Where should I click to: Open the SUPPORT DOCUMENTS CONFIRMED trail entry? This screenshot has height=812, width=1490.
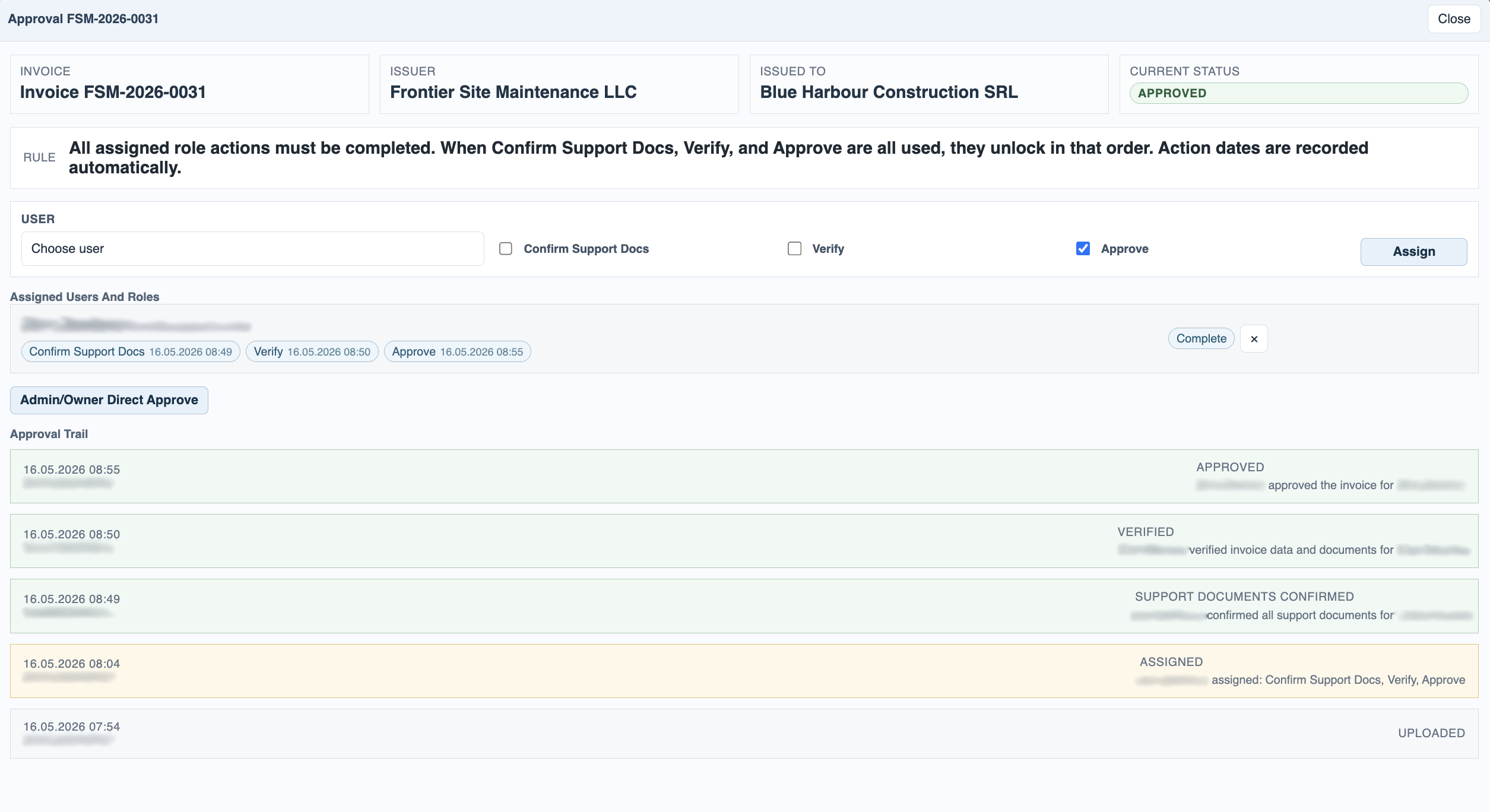[744, 606]
